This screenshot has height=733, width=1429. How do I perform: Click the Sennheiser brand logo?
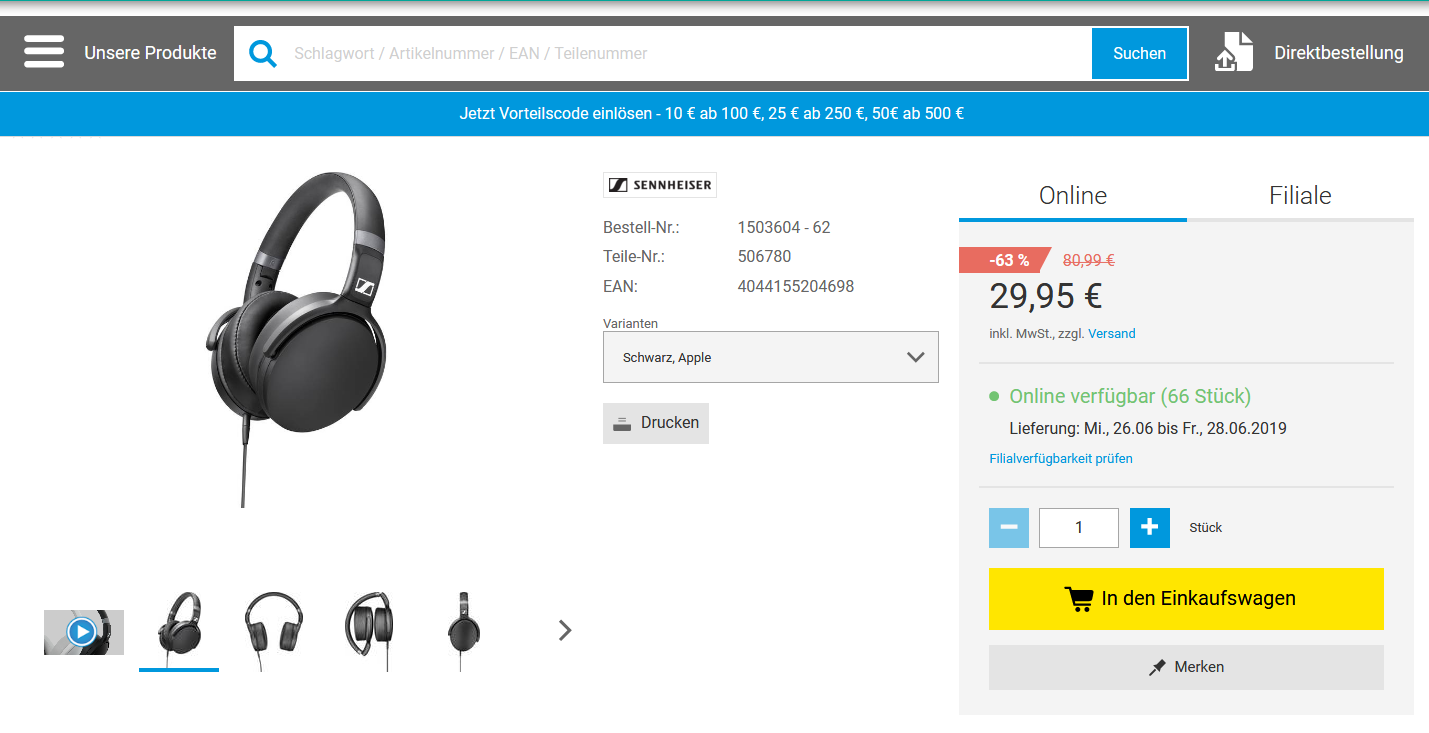660,185
